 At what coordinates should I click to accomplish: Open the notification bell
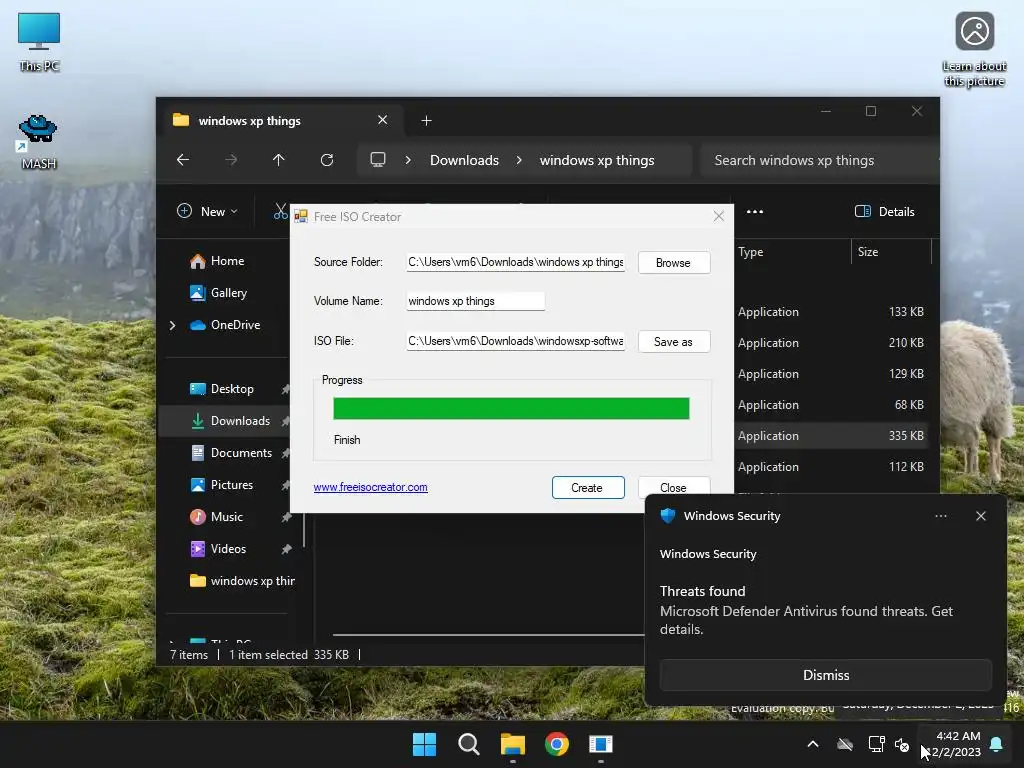tap(996, 744)
